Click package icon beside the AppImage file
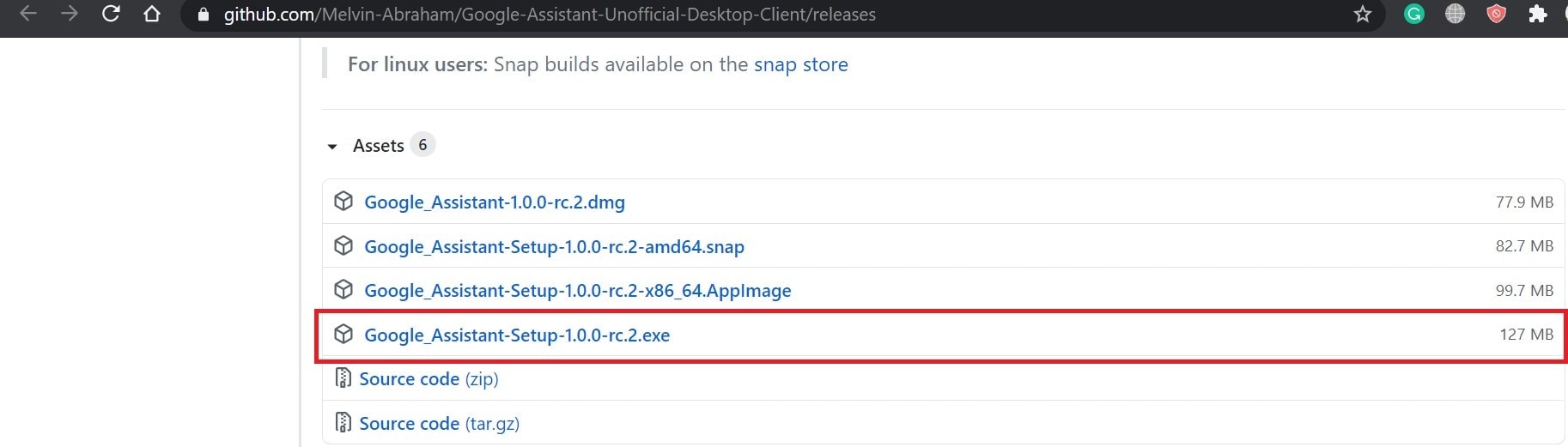Image resolution: width=1568 pixels, height=447 pixels. [343, 290]
